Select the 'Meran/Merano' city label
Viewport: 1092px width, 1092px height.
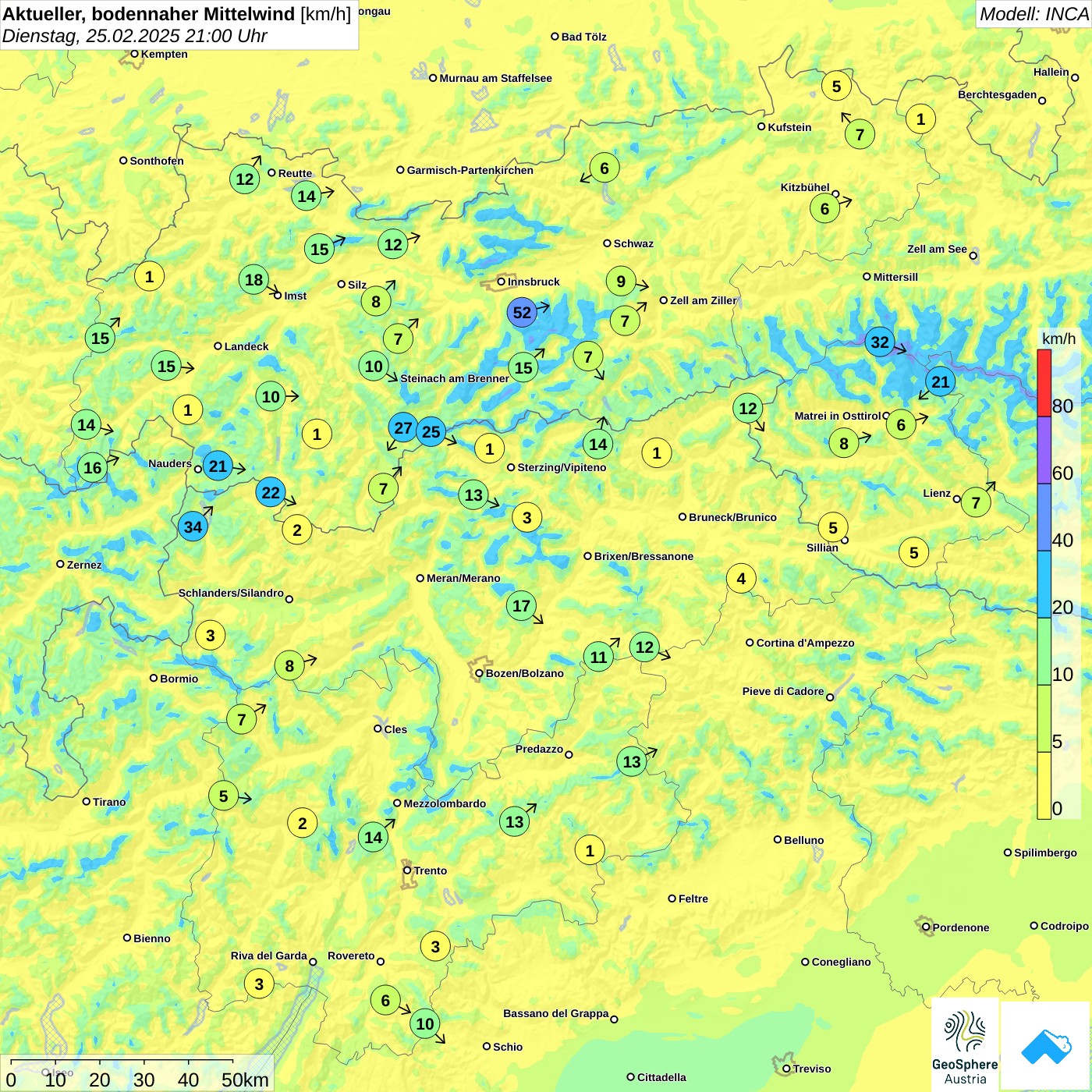[x=463, y=578]
